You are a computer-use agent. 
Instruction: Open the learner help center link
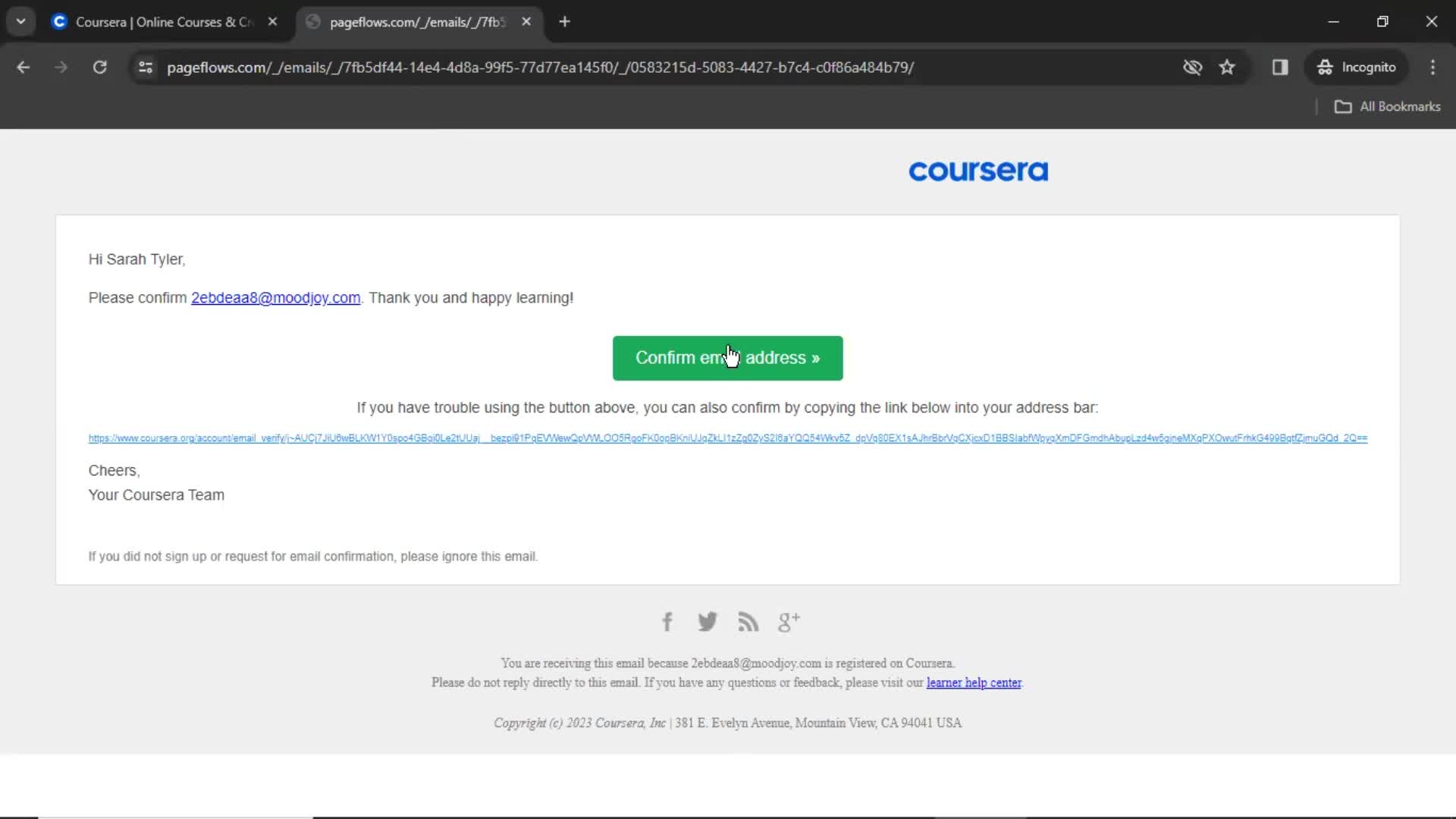pyautogui.click(x=973, y=683)
